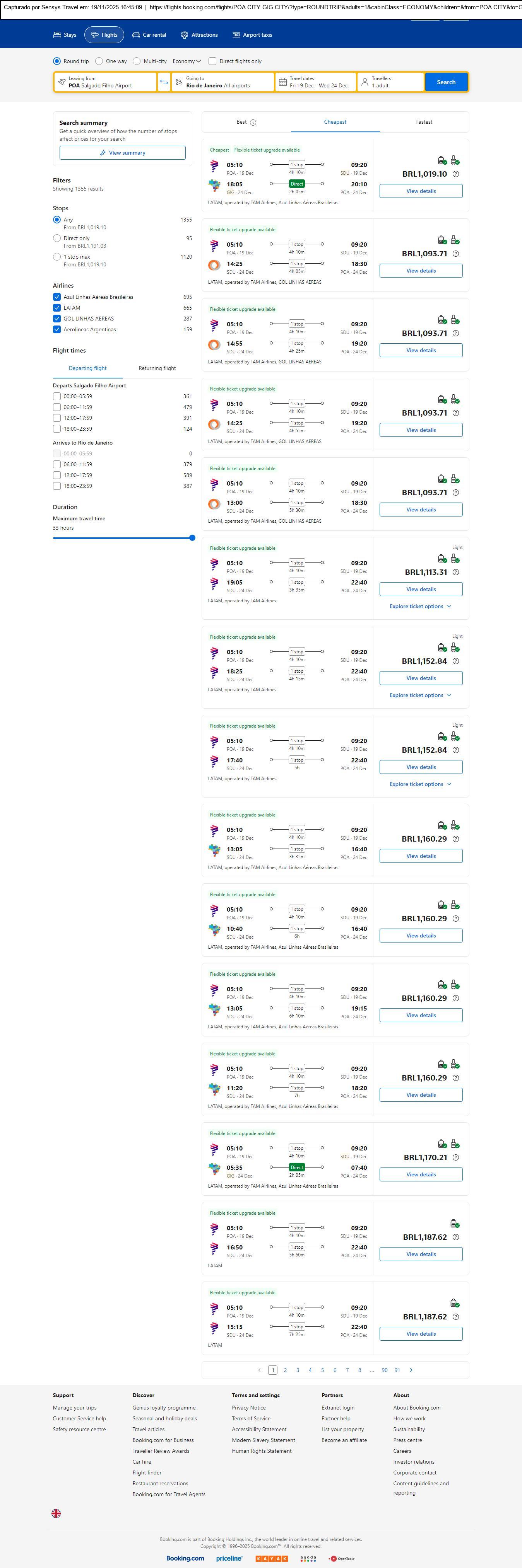The width and height of the screenshot is (522, 1568).
Task: Click the swap origin and destination icon
Action: 164,82
